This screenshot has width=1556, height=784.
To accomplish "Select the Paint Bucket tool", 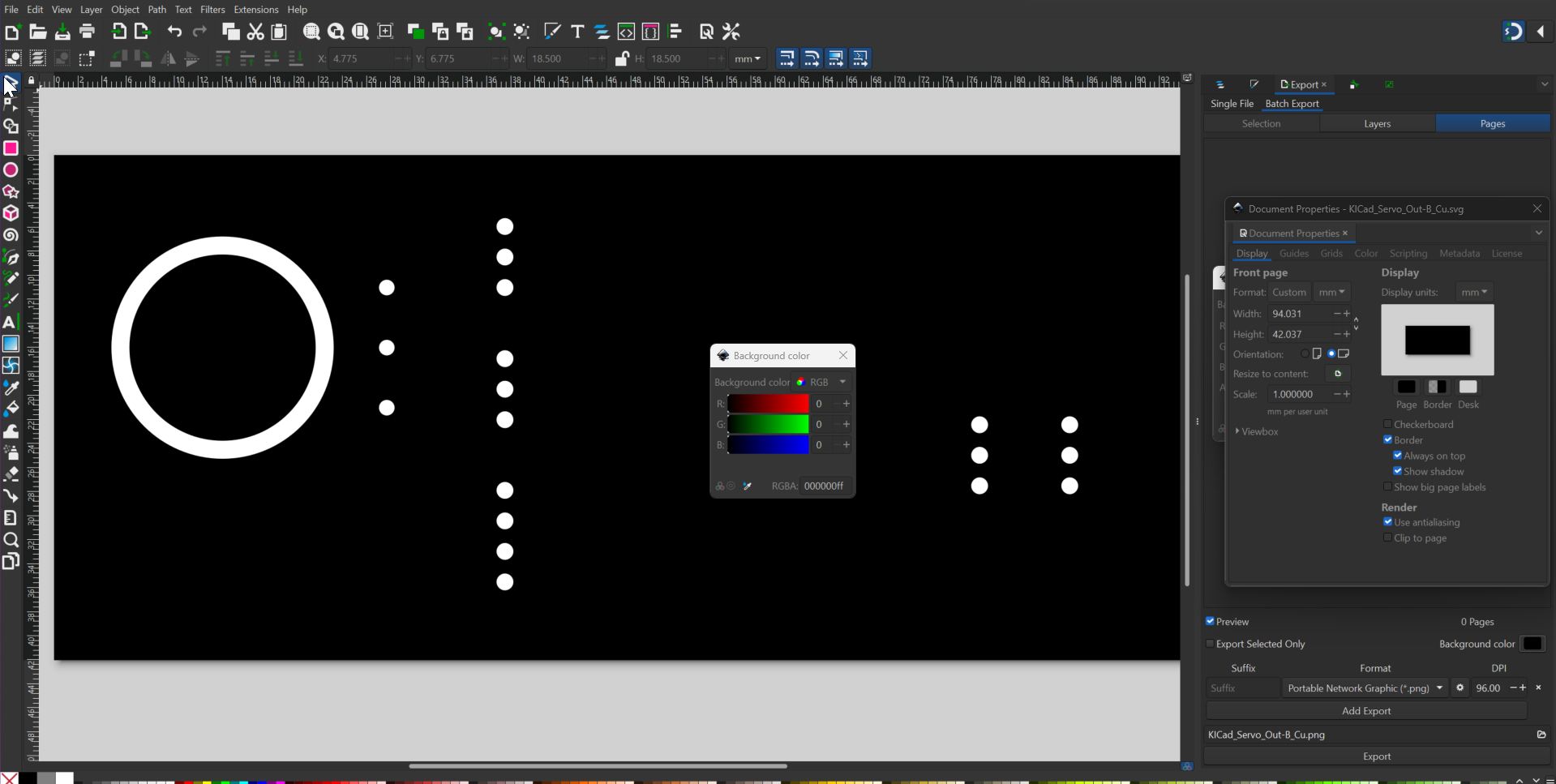I will point(11,409).
